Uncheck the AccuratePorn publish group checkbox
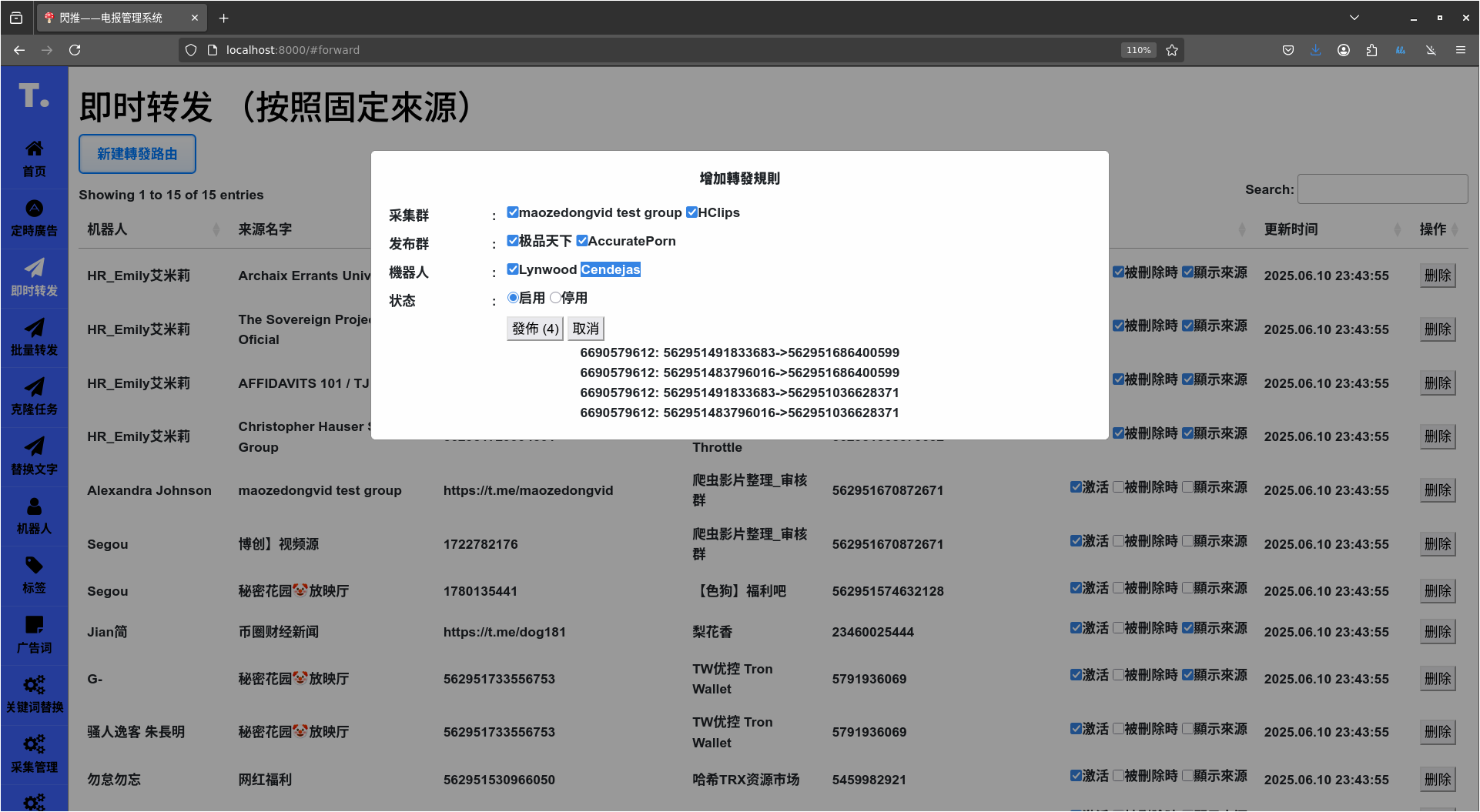Viewport: 1480px width, 812px height. coord(582,241)
